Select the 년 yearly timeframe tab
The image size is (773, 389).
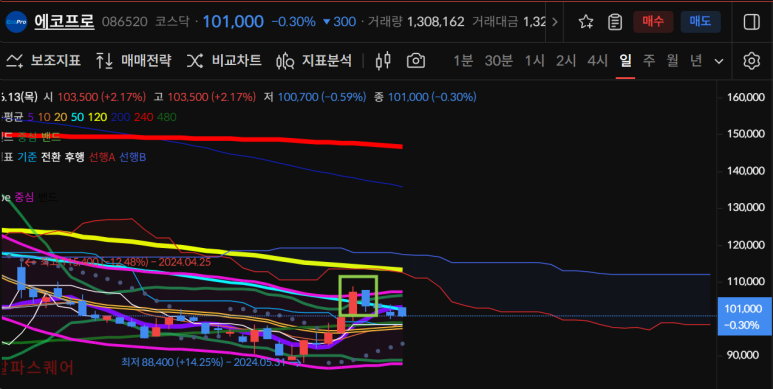[x=696, y=61]
